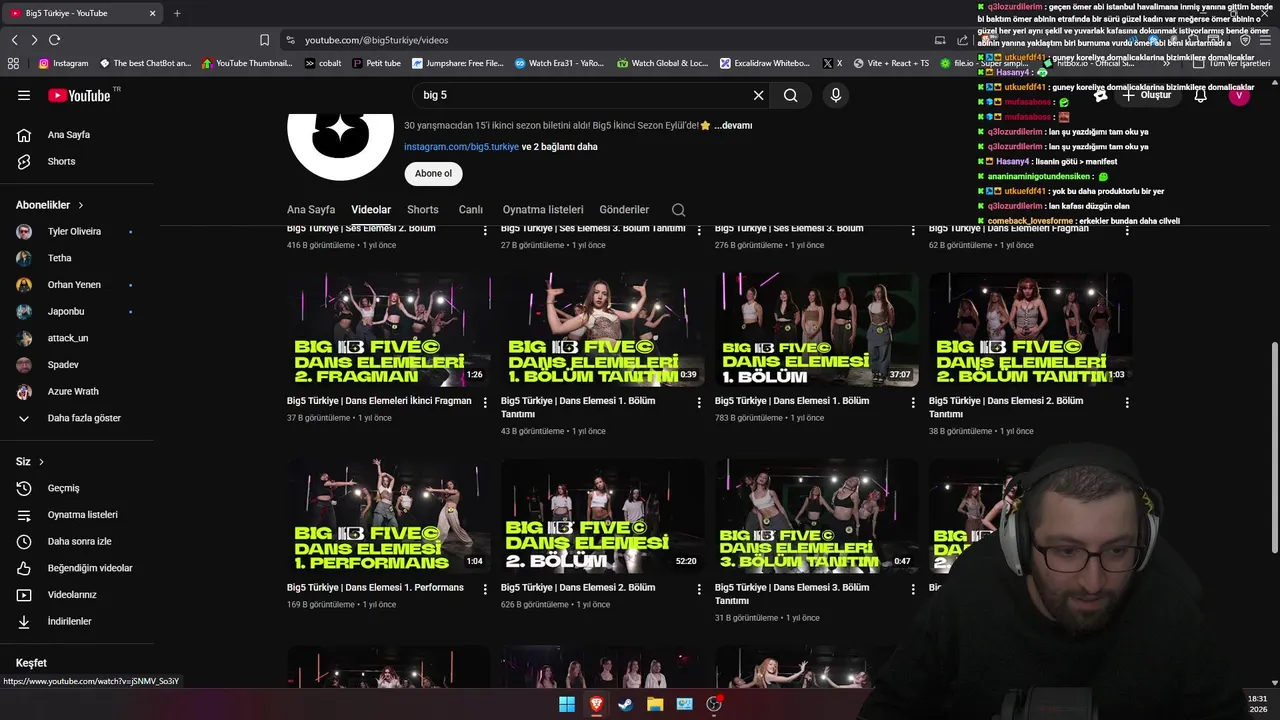1280x720 pixels.
Task: Click Brave browser taskbar icon
Action: pos(596,704)
